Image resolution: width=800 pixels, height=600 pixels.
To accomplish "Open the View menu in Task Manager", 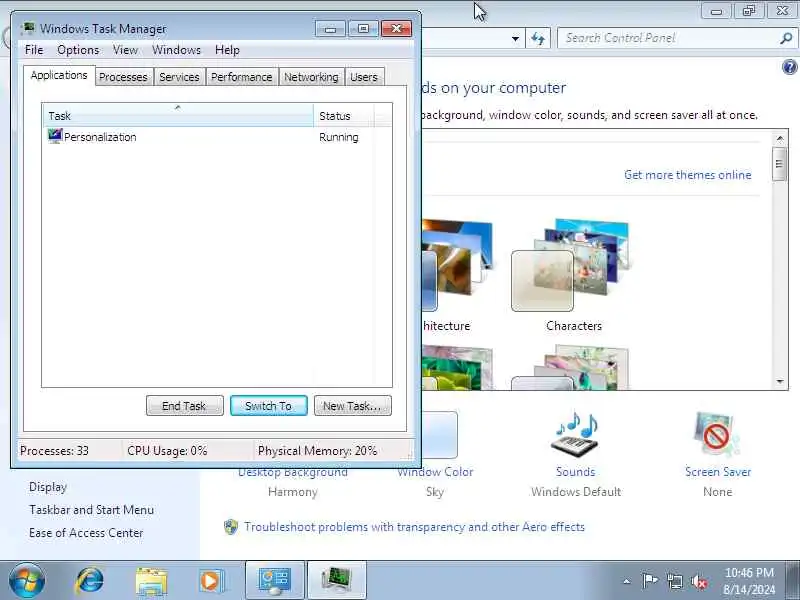I will tap(125, 50).
